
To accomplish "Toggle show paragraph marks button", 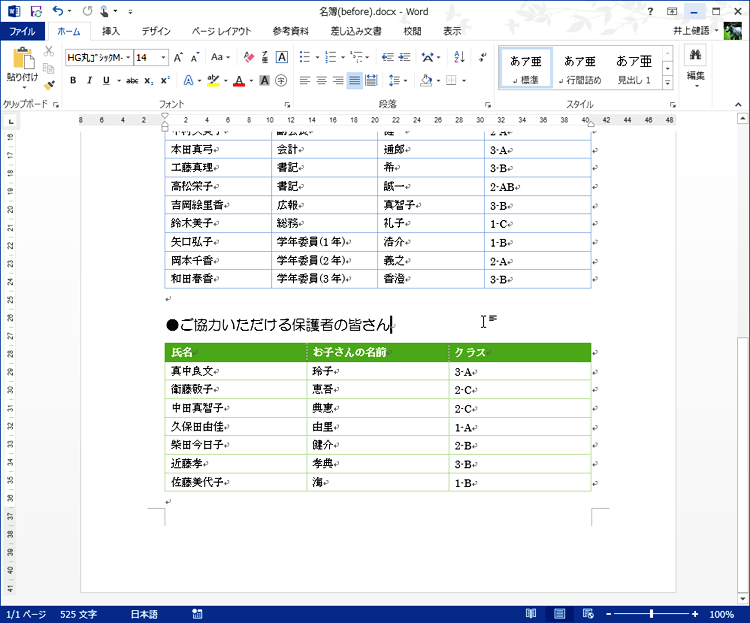I will pyautogui.click(x=482, y=57).
